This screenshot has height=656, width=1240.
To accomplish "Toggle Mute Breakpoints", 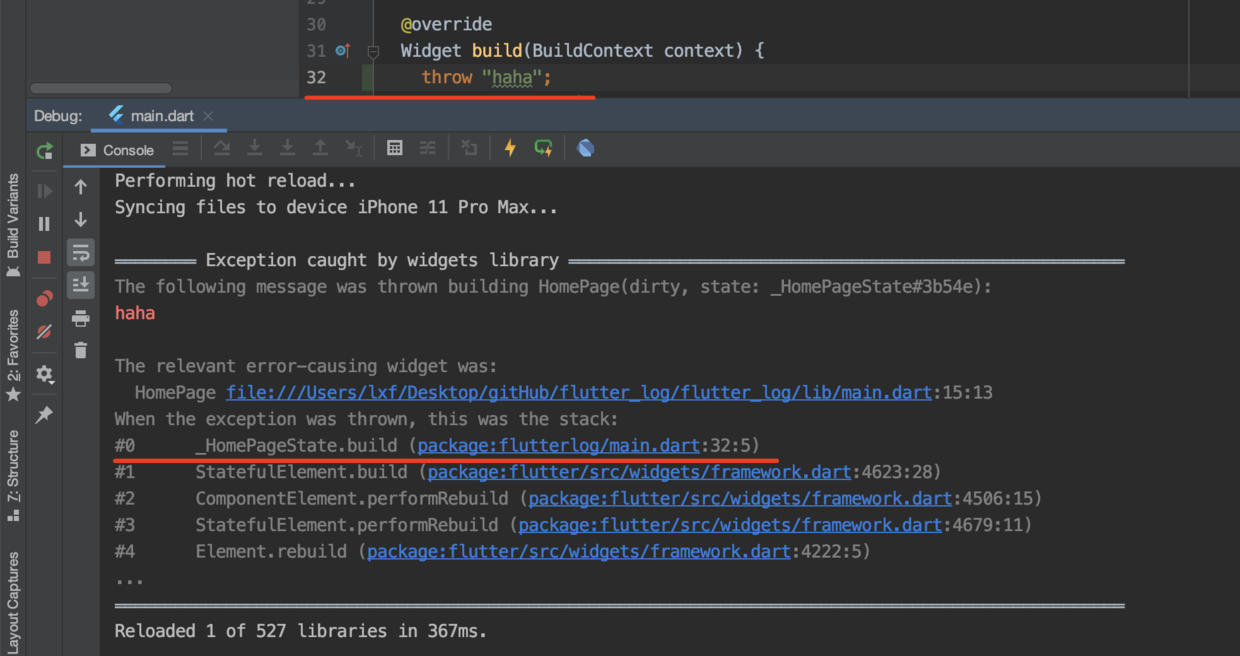I will (x=44, y=332).
